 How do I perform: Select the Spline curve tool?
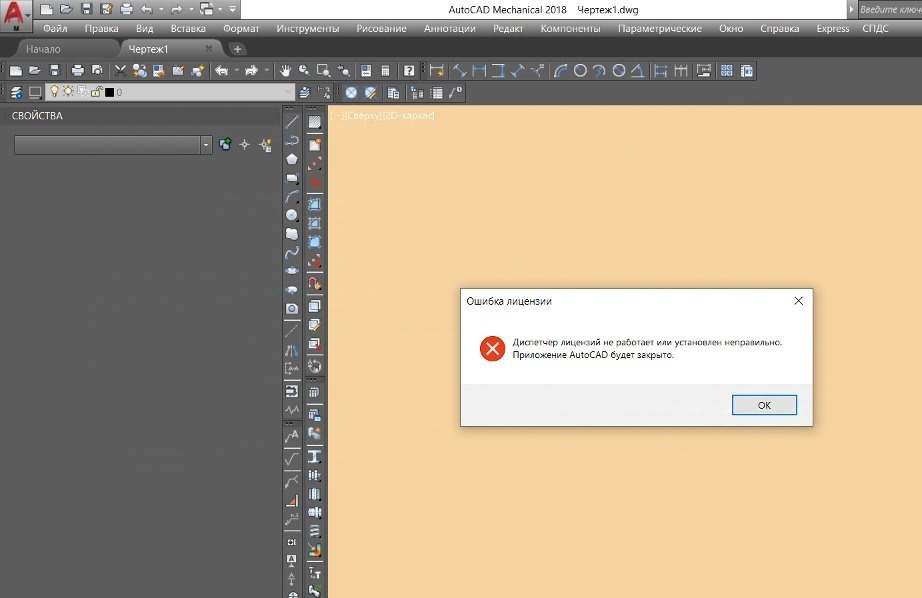point(292,253)
